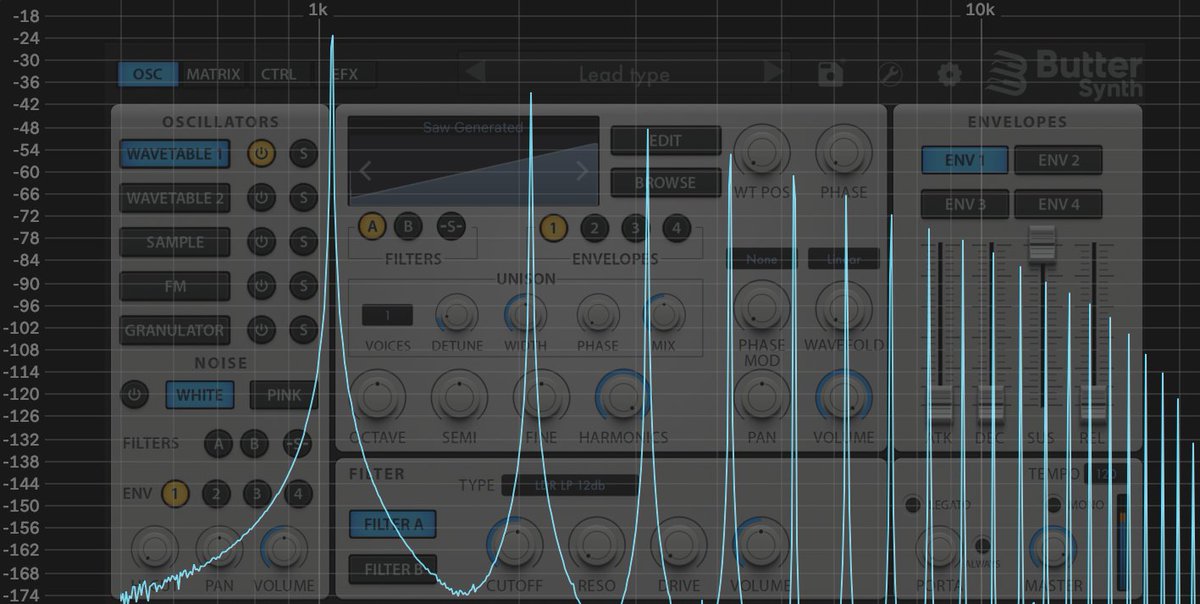This screenshot has width=1200, height=604.
Task: Click the save preset disk icon
Action: 830,75
